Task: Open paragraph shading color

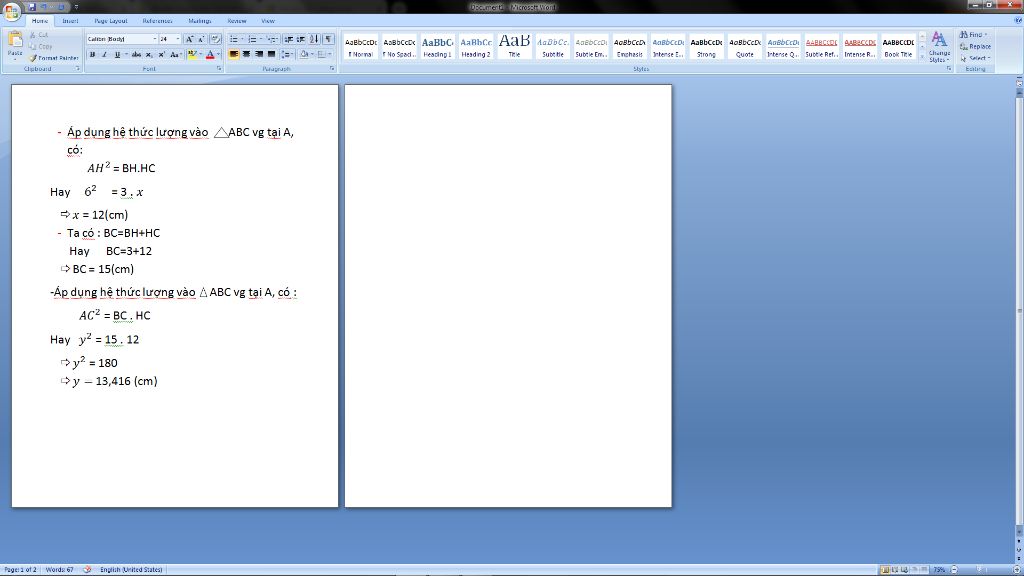Action: pyautogui.click(x=304, y=55)
